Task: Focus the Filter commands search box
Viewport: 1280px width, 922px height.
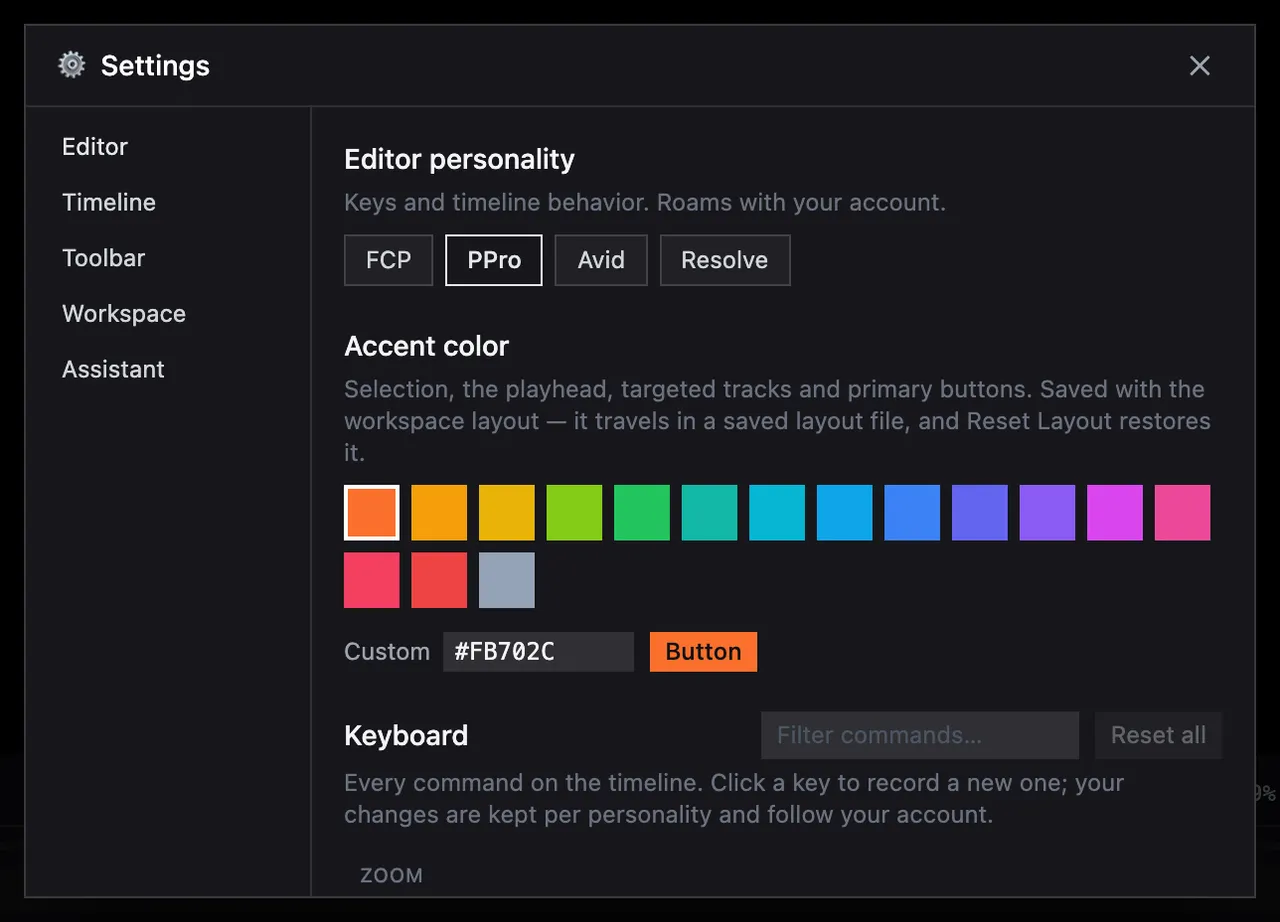Action: [920, 735]
